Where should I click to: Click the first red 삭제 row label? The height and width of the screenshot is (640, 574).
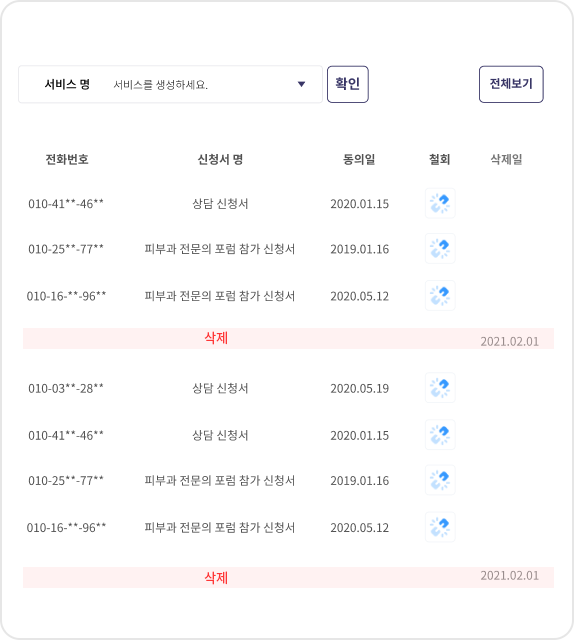[216, 338]
